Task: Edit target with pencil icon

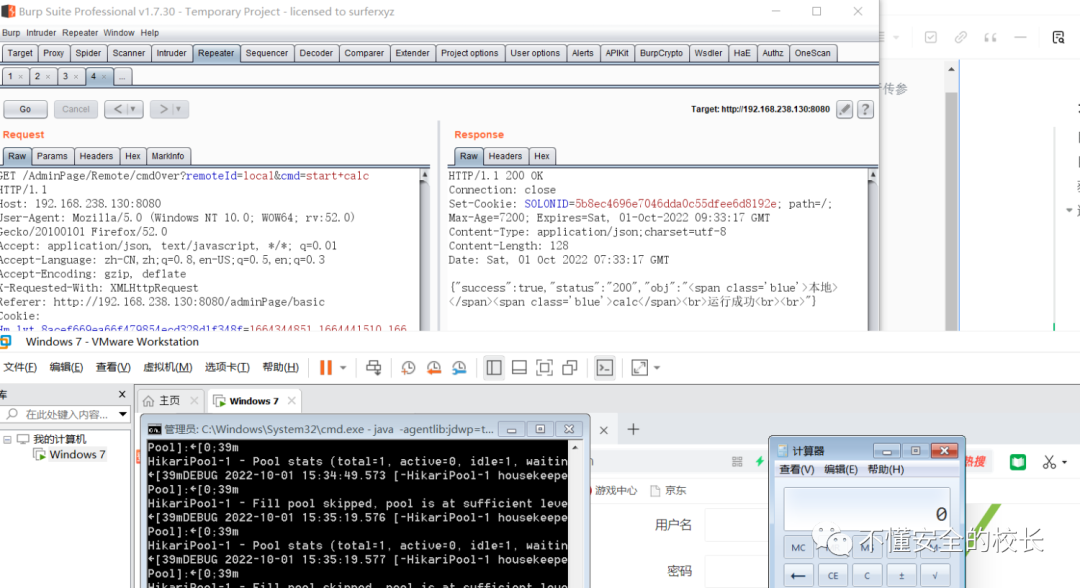Action: click(x=844, y=109)
